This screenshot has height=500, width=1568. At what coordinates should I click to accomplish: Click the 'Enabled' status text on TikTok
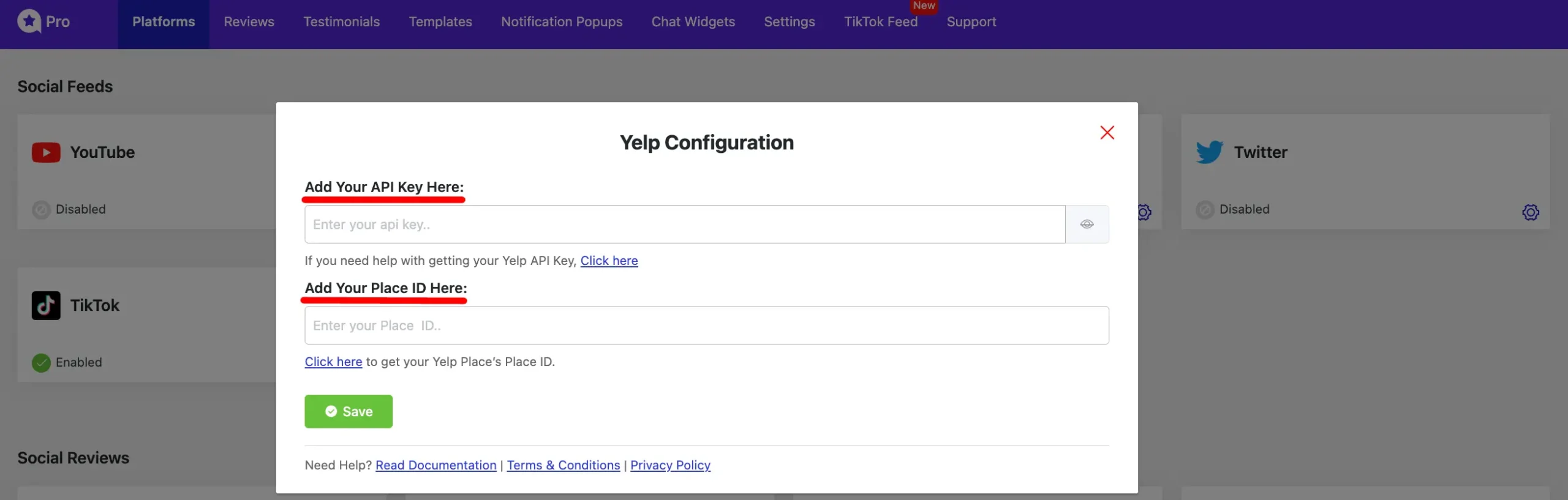click(79, 362)
